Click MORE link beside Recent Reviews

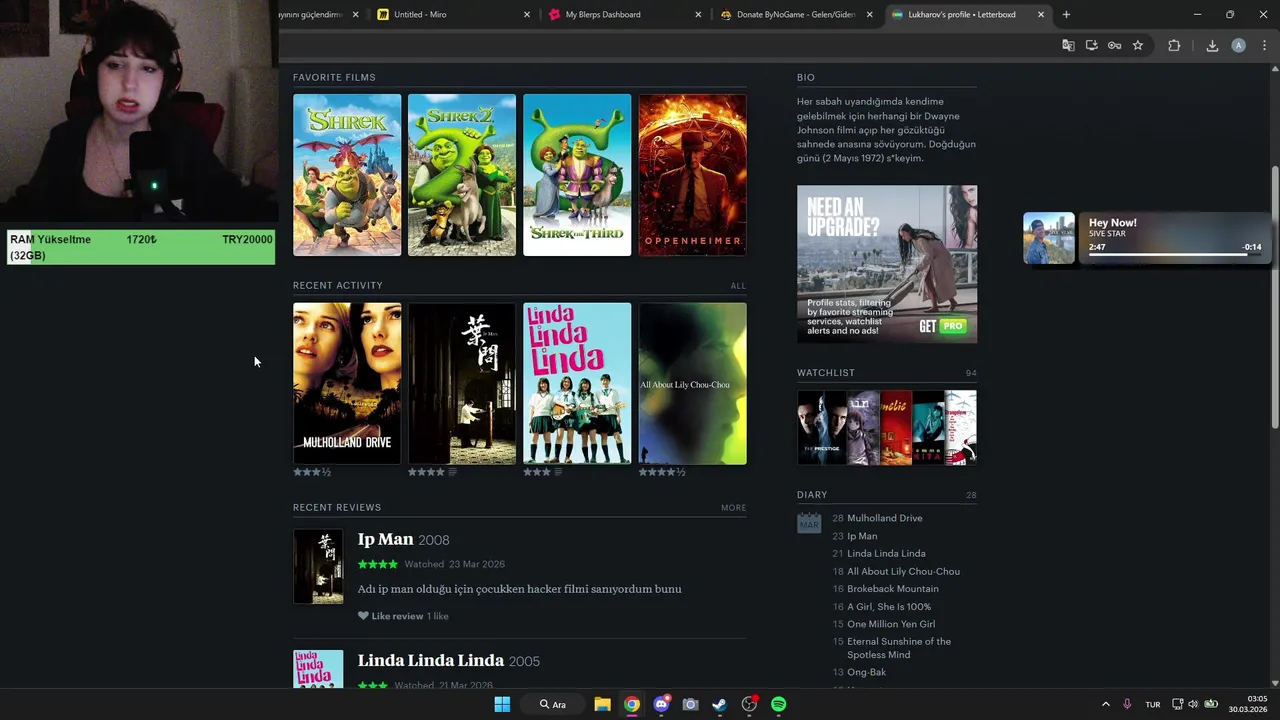point(733,508)
